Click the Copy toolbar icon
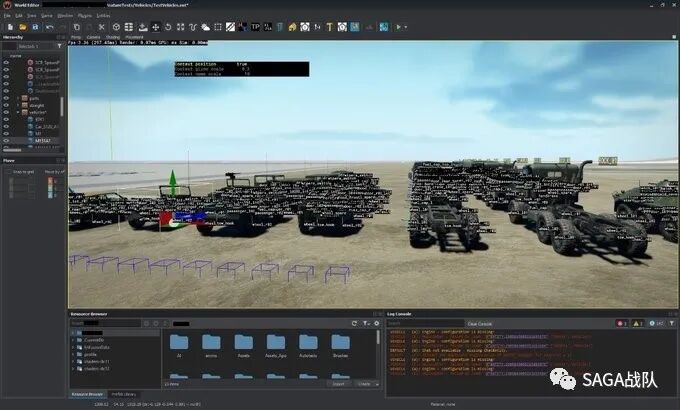This screenshot has width=680, height=410. (77, 27)
